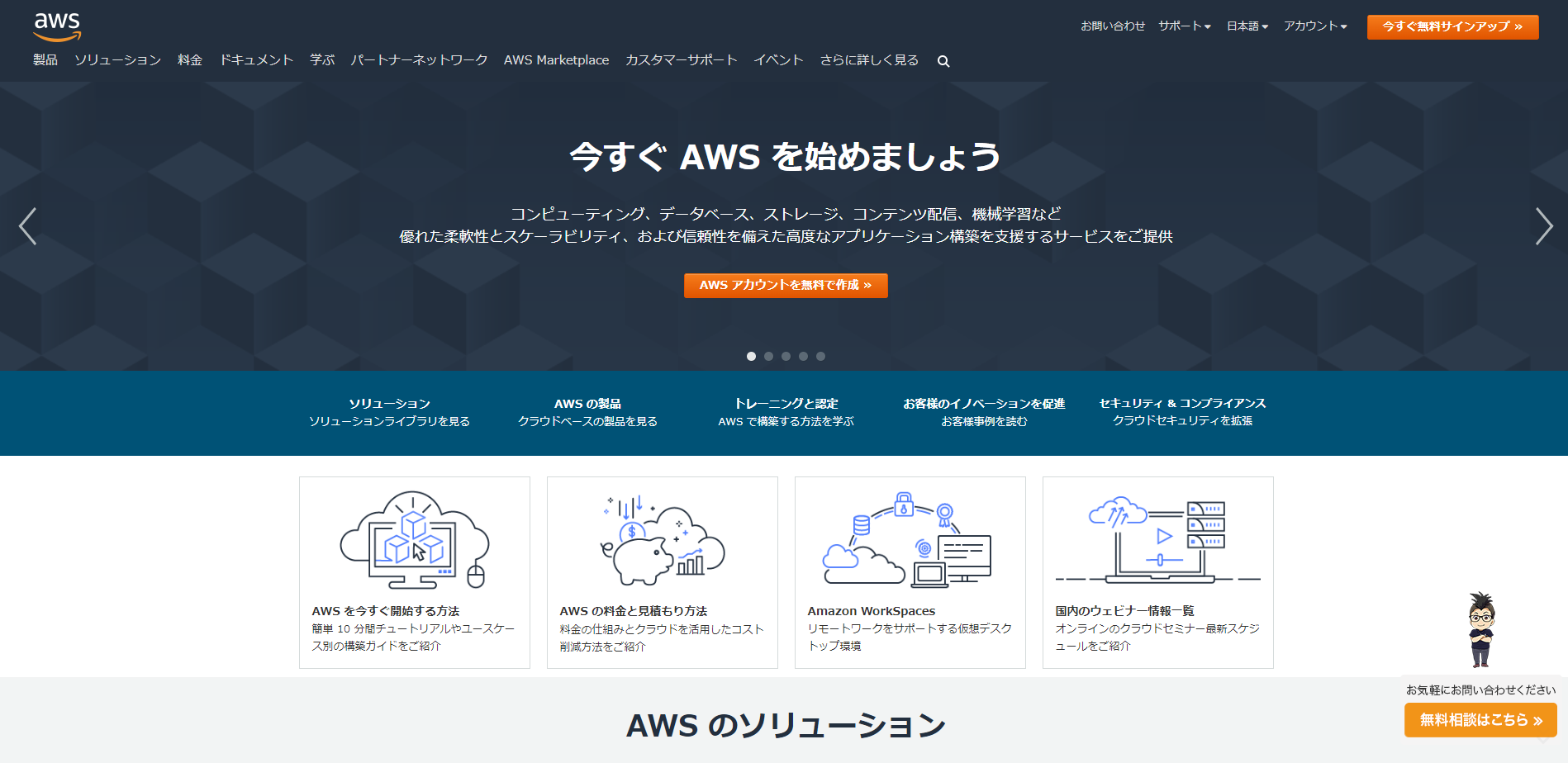Click 今すぐ無料サインアップ button
This screenshot has height=763, width=1568.
(x=1452, y=26)
